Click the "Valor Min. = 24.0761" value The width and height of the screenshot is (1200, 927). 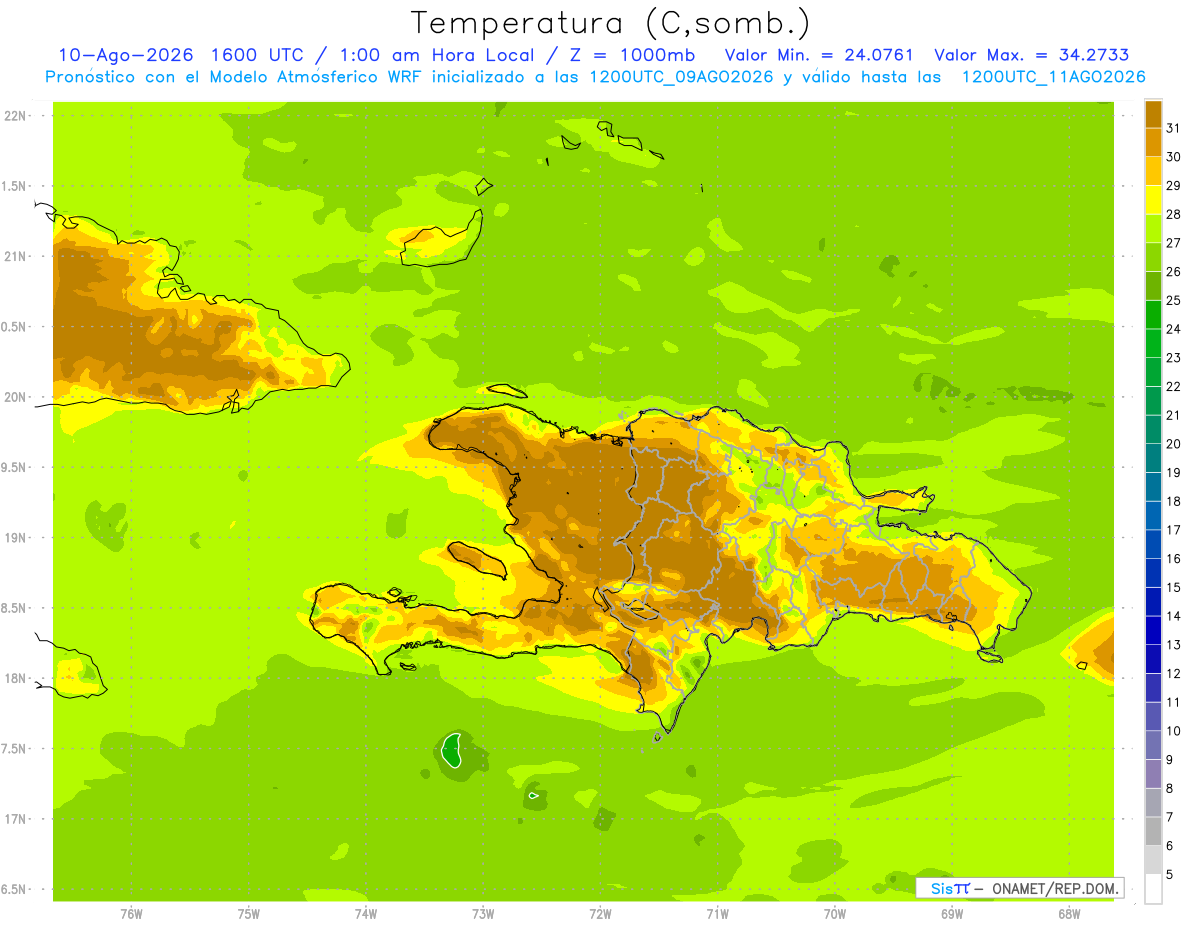point(819,56)
